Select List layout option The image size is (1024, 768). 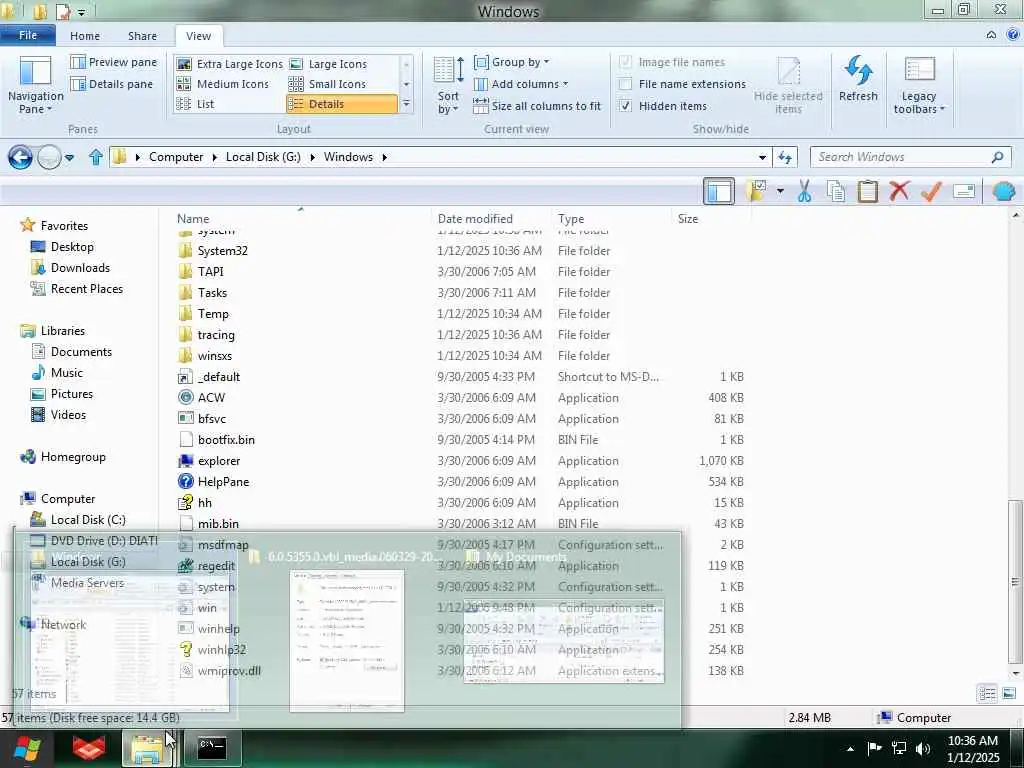click(195, 104)
